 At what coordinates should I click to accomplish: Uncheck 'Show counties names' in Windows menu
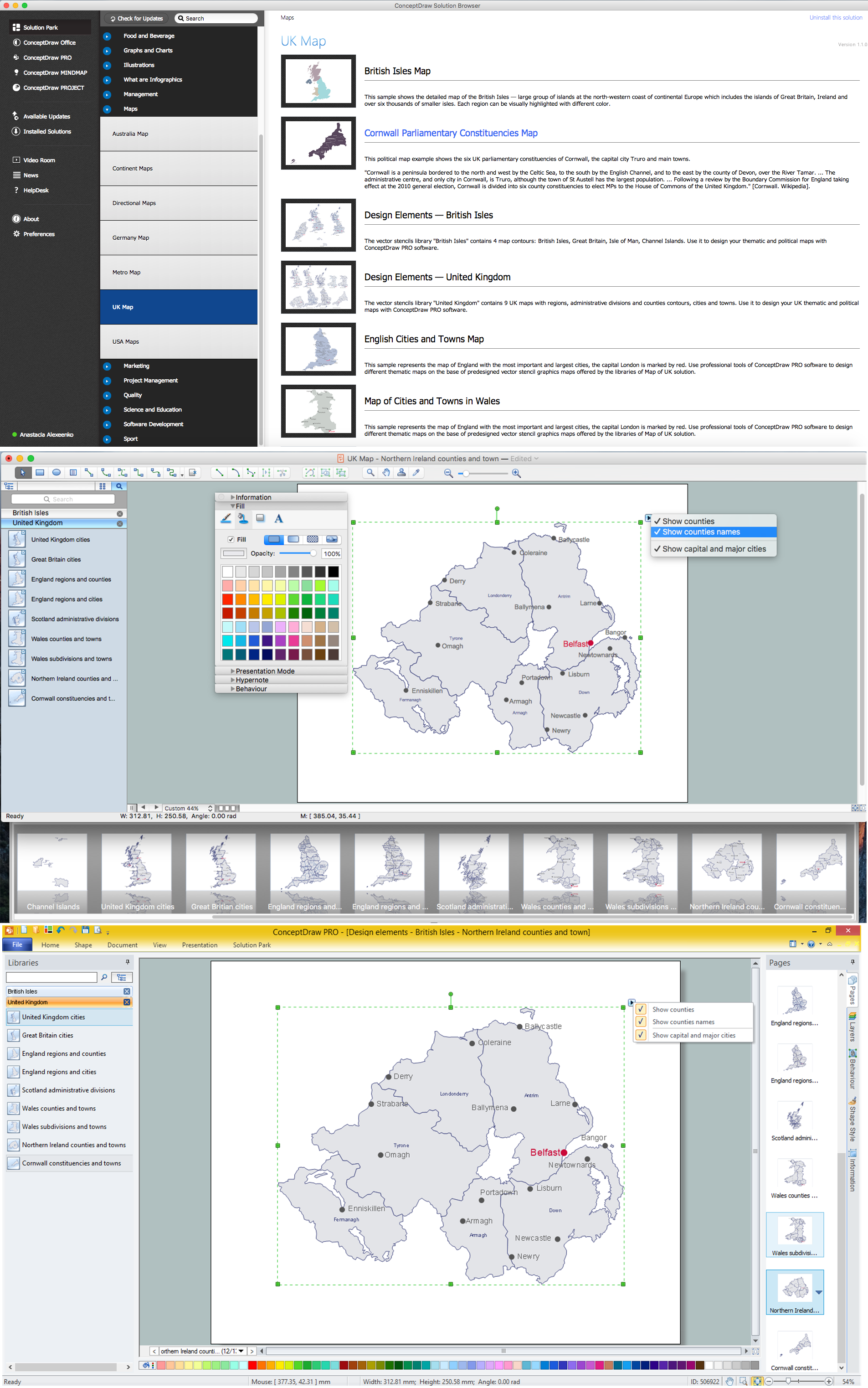[641, 1022]
